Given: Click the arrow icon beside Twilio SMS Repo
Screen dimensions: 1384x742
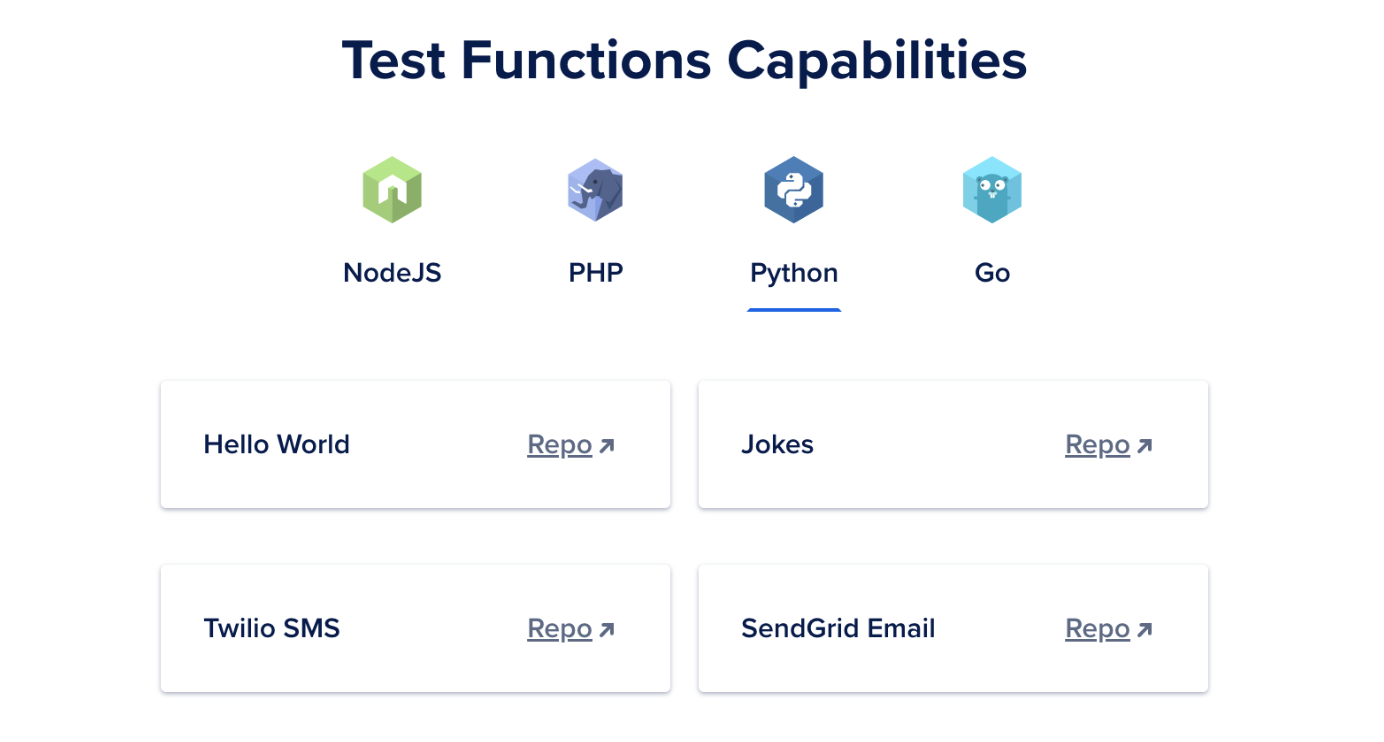Looking at the screenshot, I should point(607,628).
